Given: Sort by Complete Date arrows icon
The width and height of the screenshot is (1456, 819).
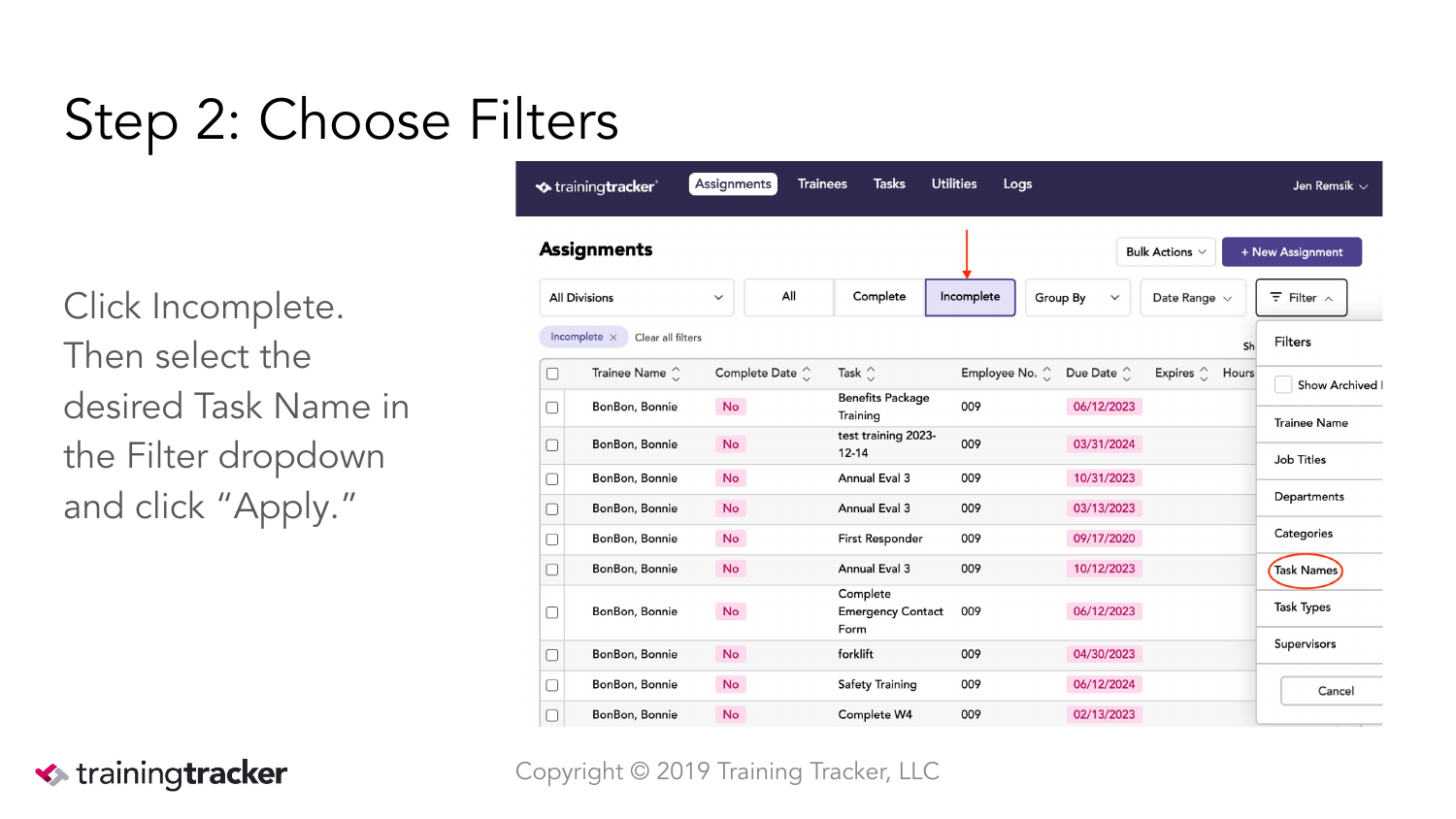Looking at the screenshot, I should [807, 374].
